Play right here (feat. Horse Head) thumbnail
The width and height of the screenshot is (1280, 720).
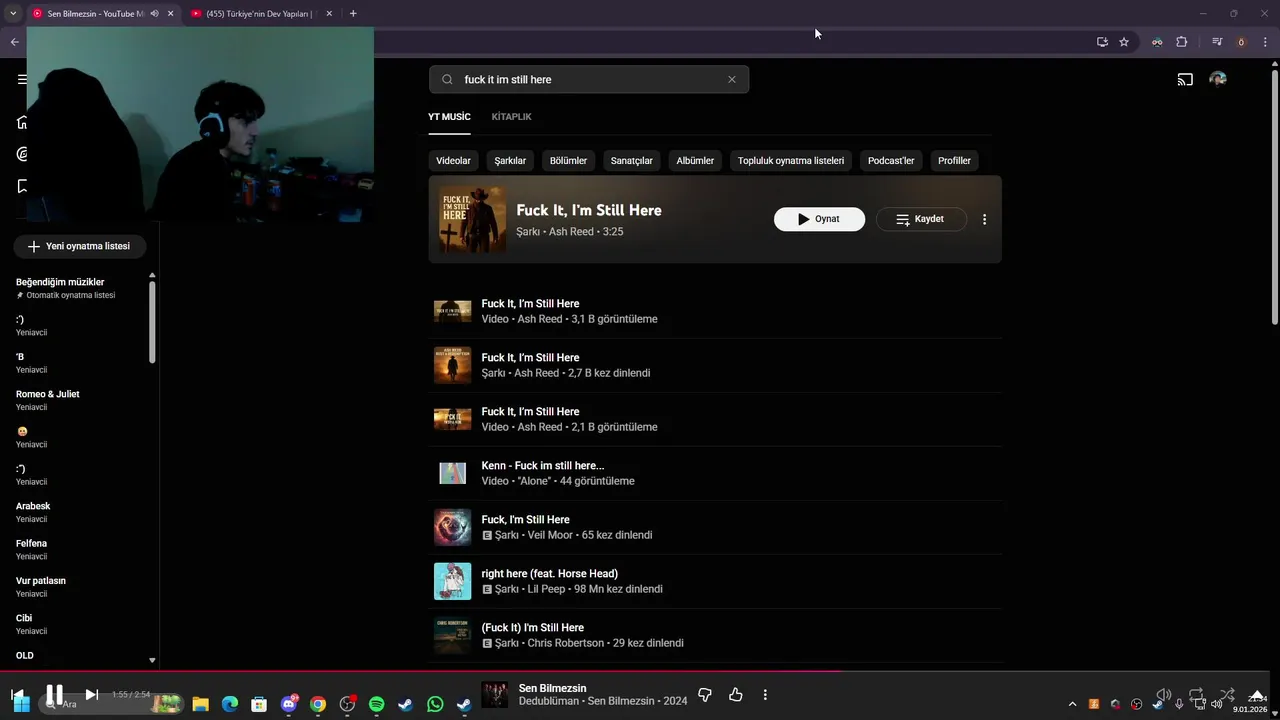coord(452,581)
